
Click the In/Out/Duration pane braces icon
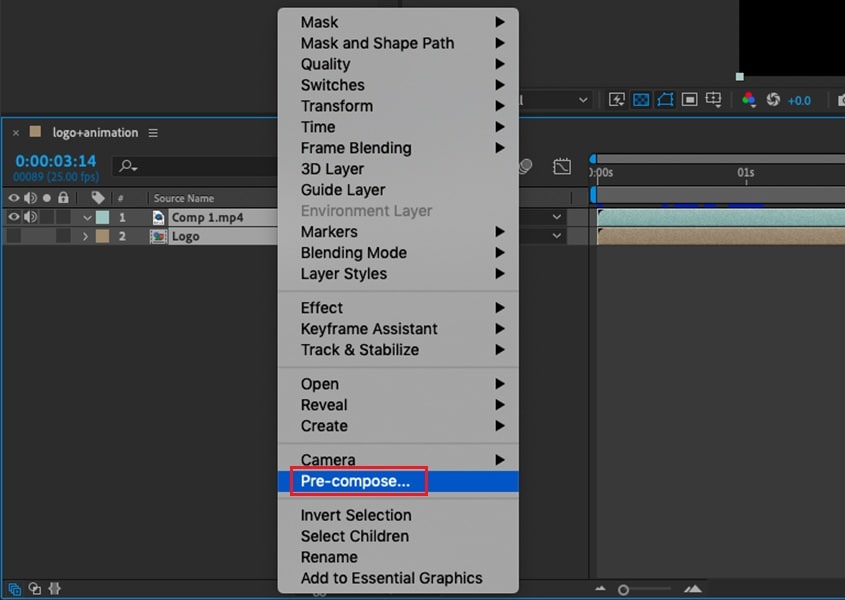click(x=55, y=589)
